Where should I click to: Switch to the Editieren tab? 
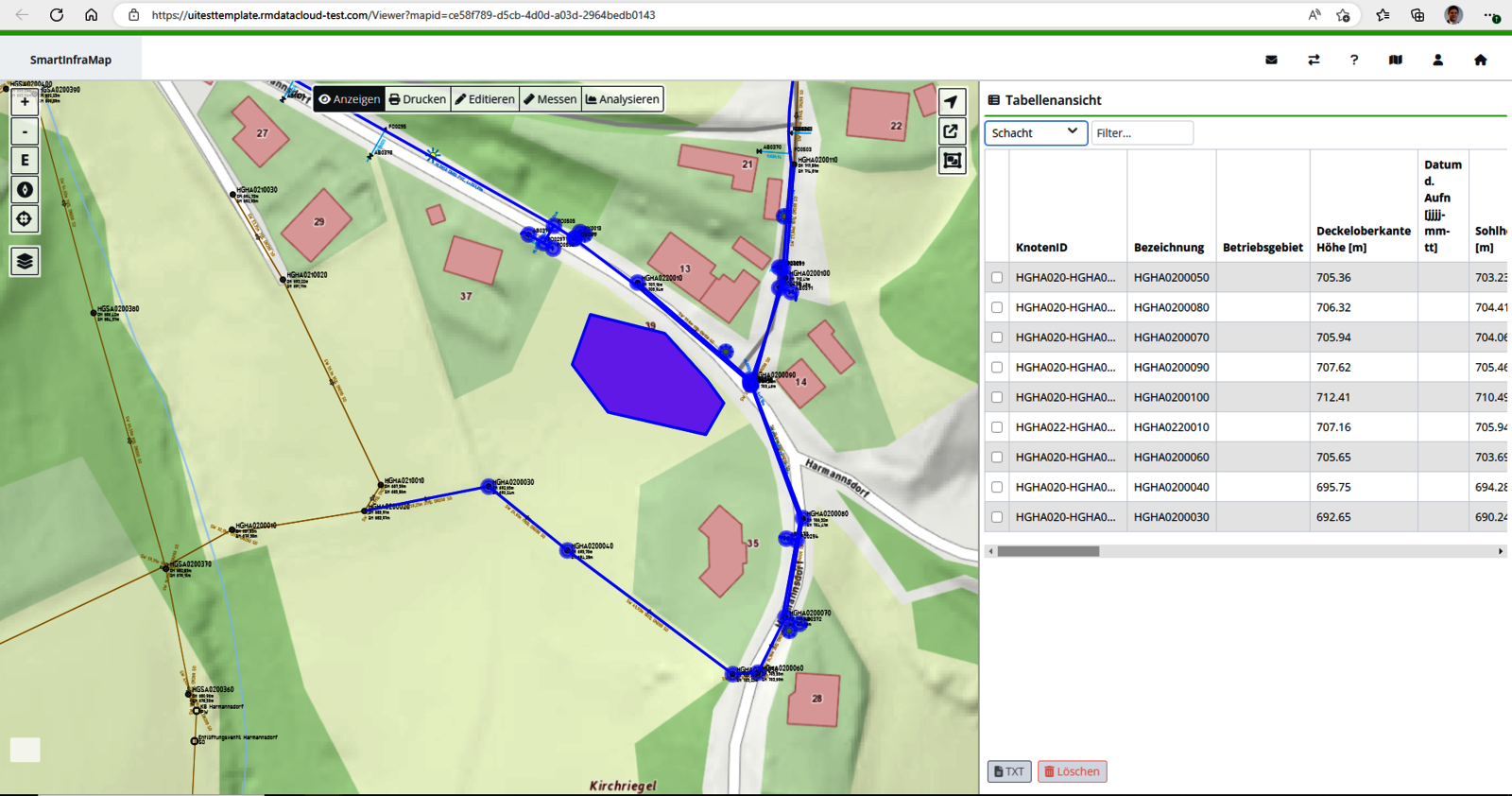tap(485, 99)
